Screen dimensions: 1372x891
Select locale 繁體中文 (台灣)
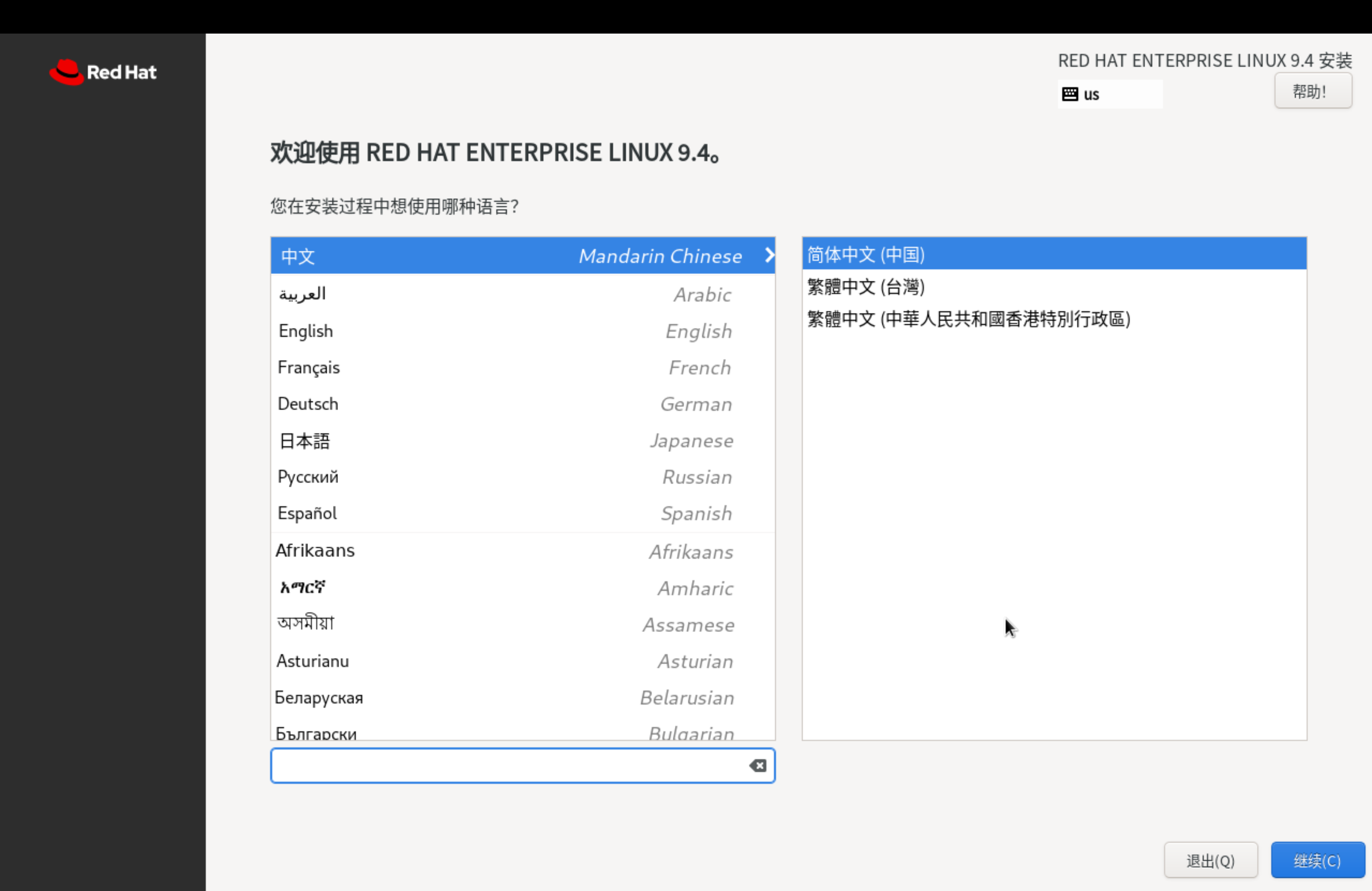1054,286
